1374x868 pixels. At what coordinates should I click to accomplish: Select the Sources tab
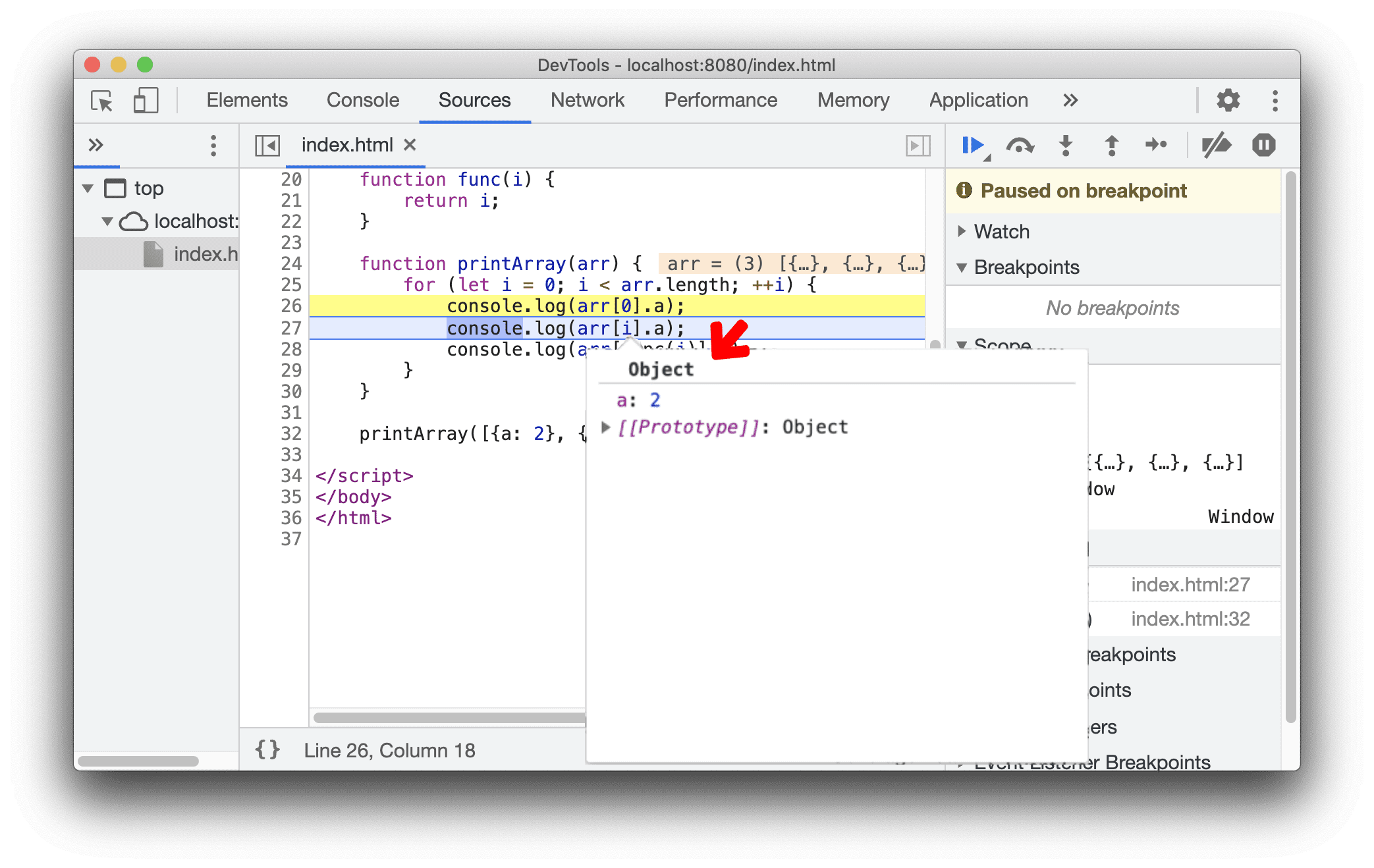coord(475,98)
